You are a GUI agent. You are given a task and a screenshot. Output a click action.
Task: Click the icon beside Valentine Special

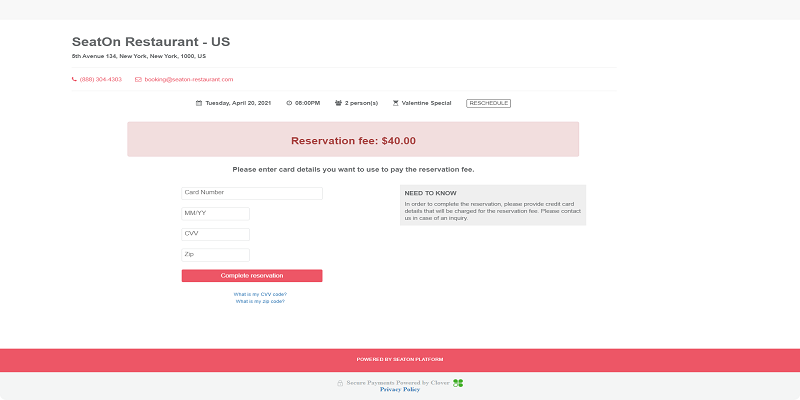pos(396,103)
